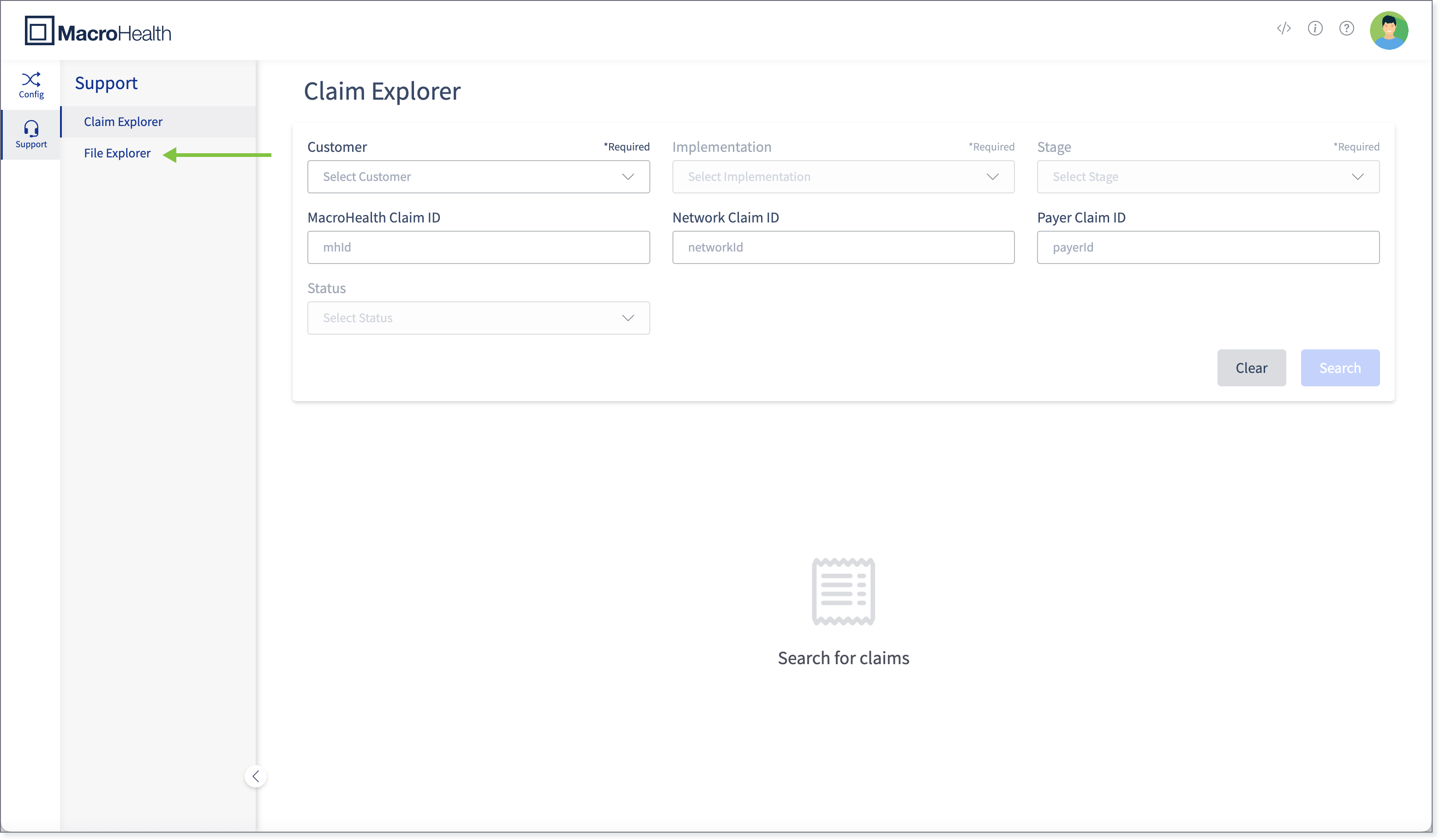Click the code brackets icon
Viewport: 1440px width, 840px height.
tap(1284, 29)
